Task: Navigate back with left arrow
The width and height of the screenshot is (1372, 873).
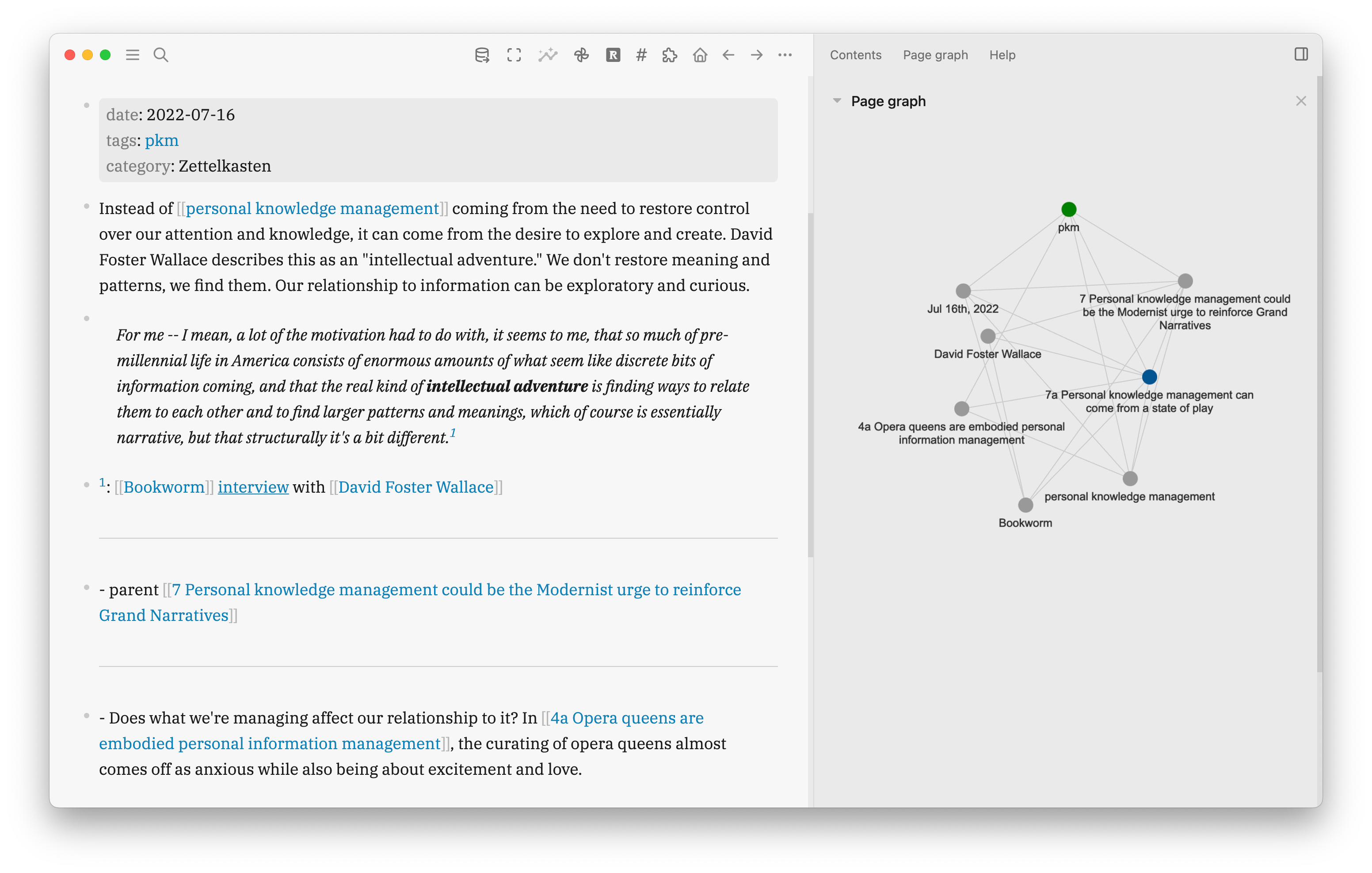Action: (x=728, y=55)
